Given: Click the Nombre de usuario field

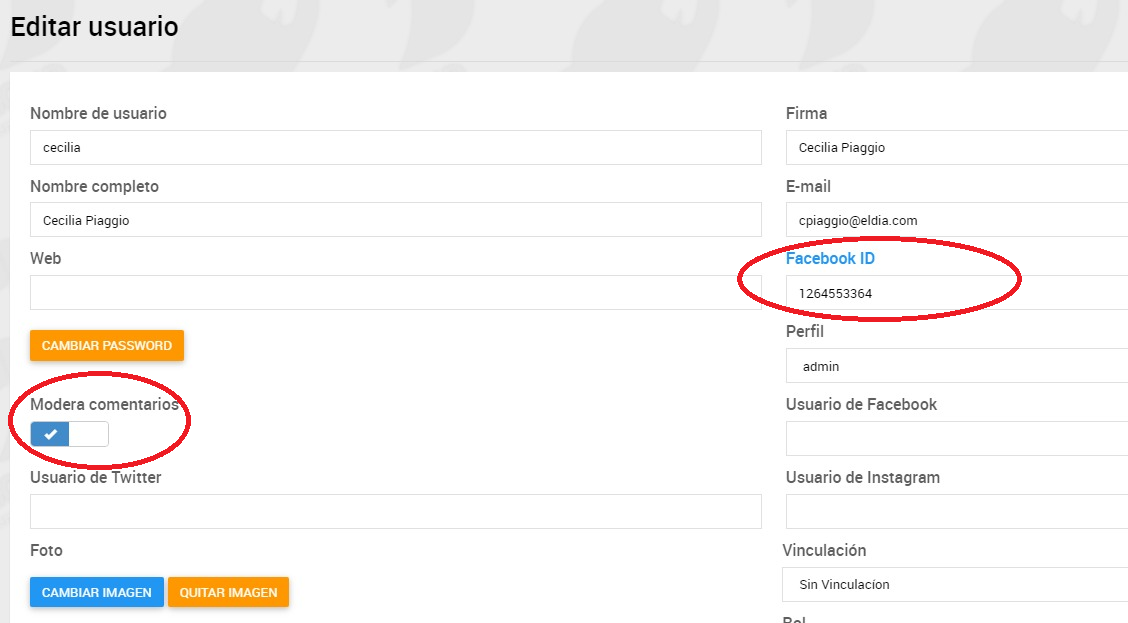Looking at the screenshot, I should pos(395,147).
